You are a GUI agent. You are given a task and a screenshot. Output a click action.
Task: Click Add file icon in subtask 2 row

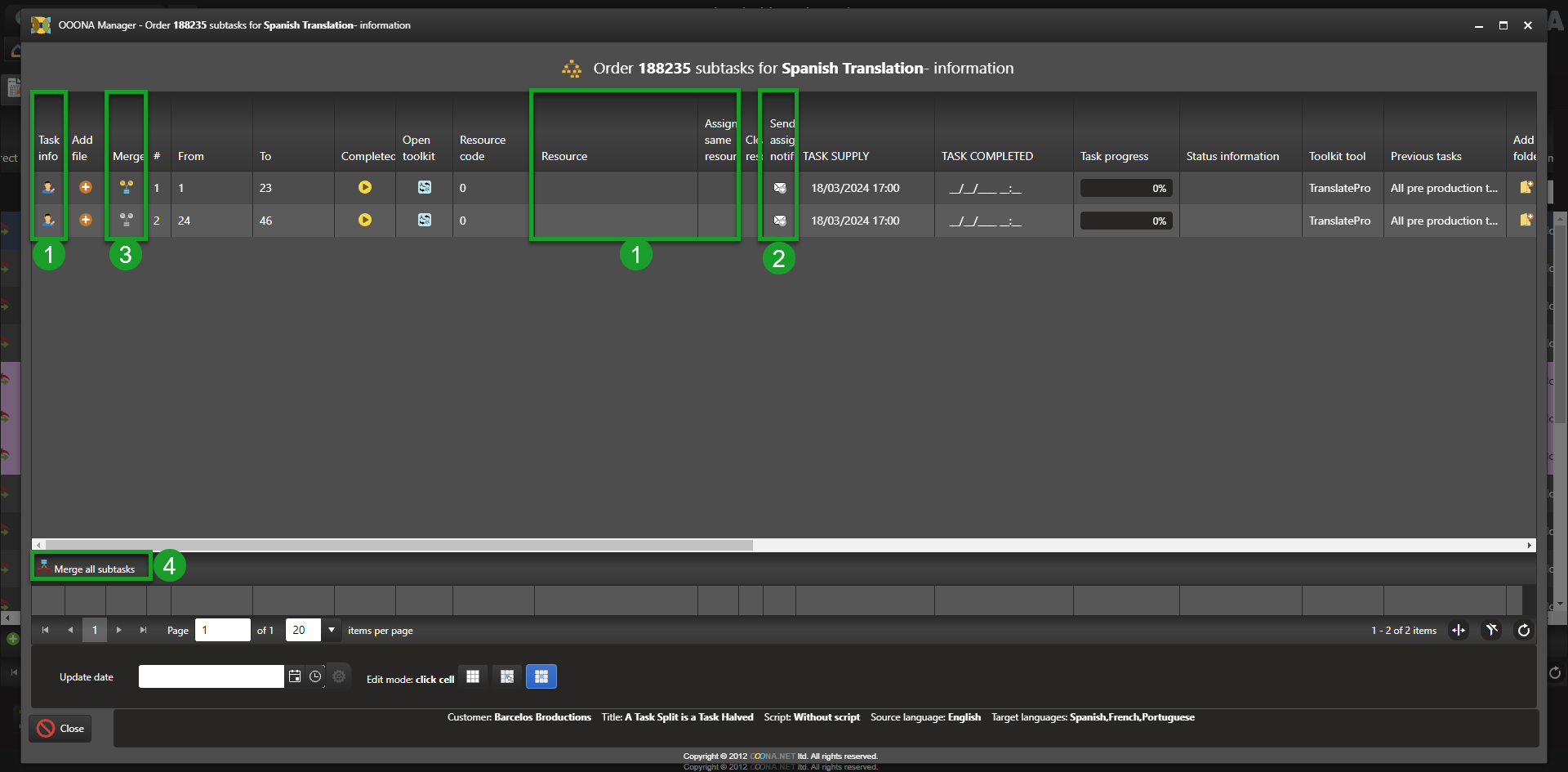[85, 220]
